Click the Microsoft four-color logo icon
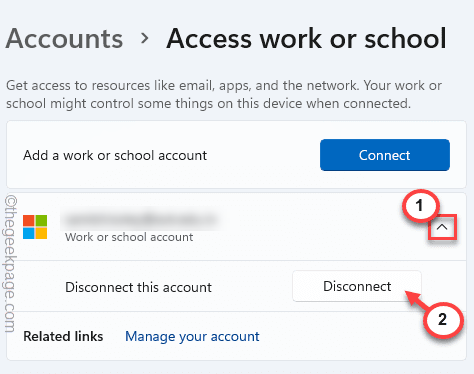 pos(35,227)
